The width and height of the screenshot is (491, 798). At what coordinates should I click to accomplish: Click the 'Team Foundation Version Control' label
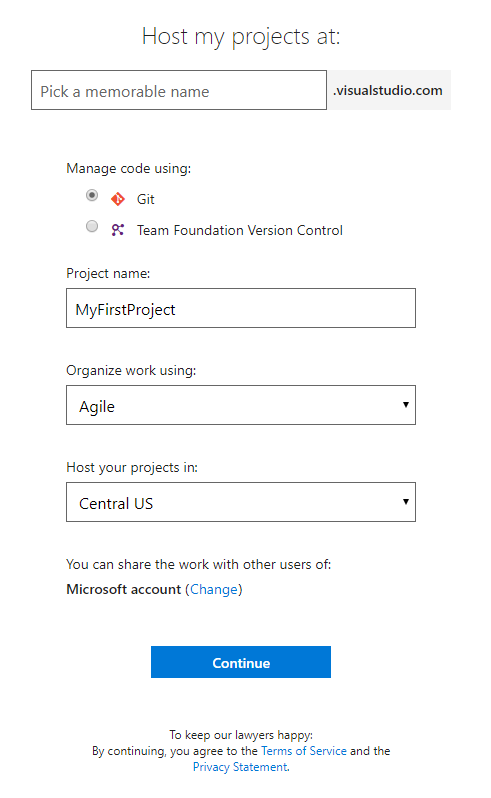click(240, 230)
